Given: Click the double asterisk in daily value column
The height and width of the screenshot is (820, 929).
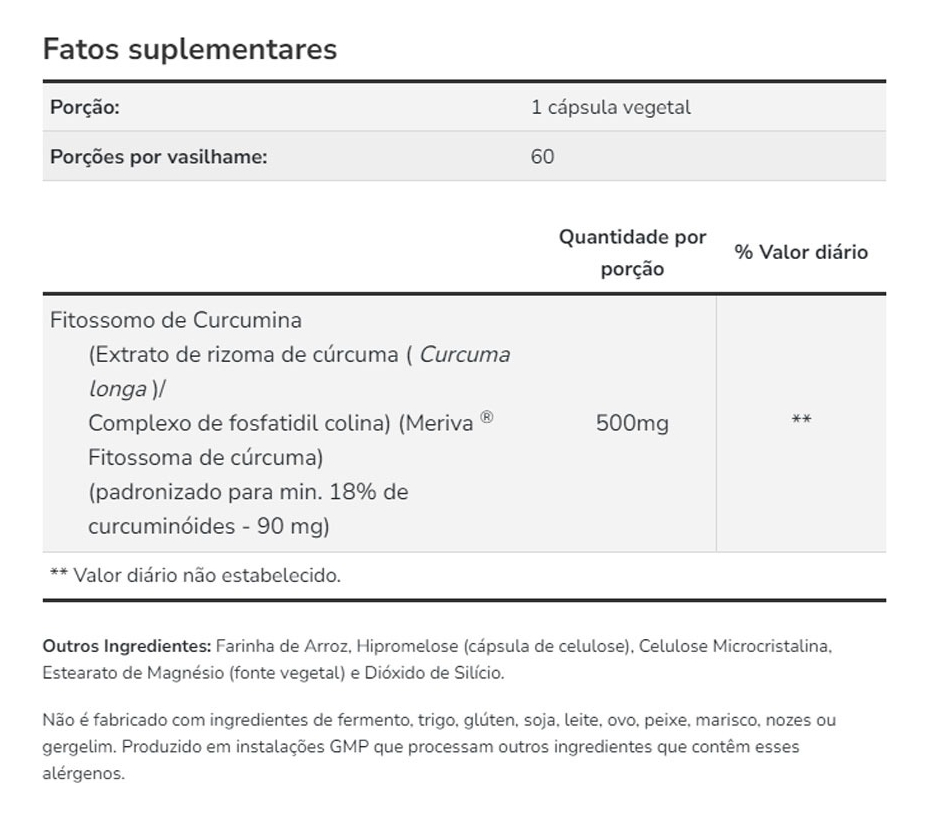Looking at the screenshot, I should (801, 421).
